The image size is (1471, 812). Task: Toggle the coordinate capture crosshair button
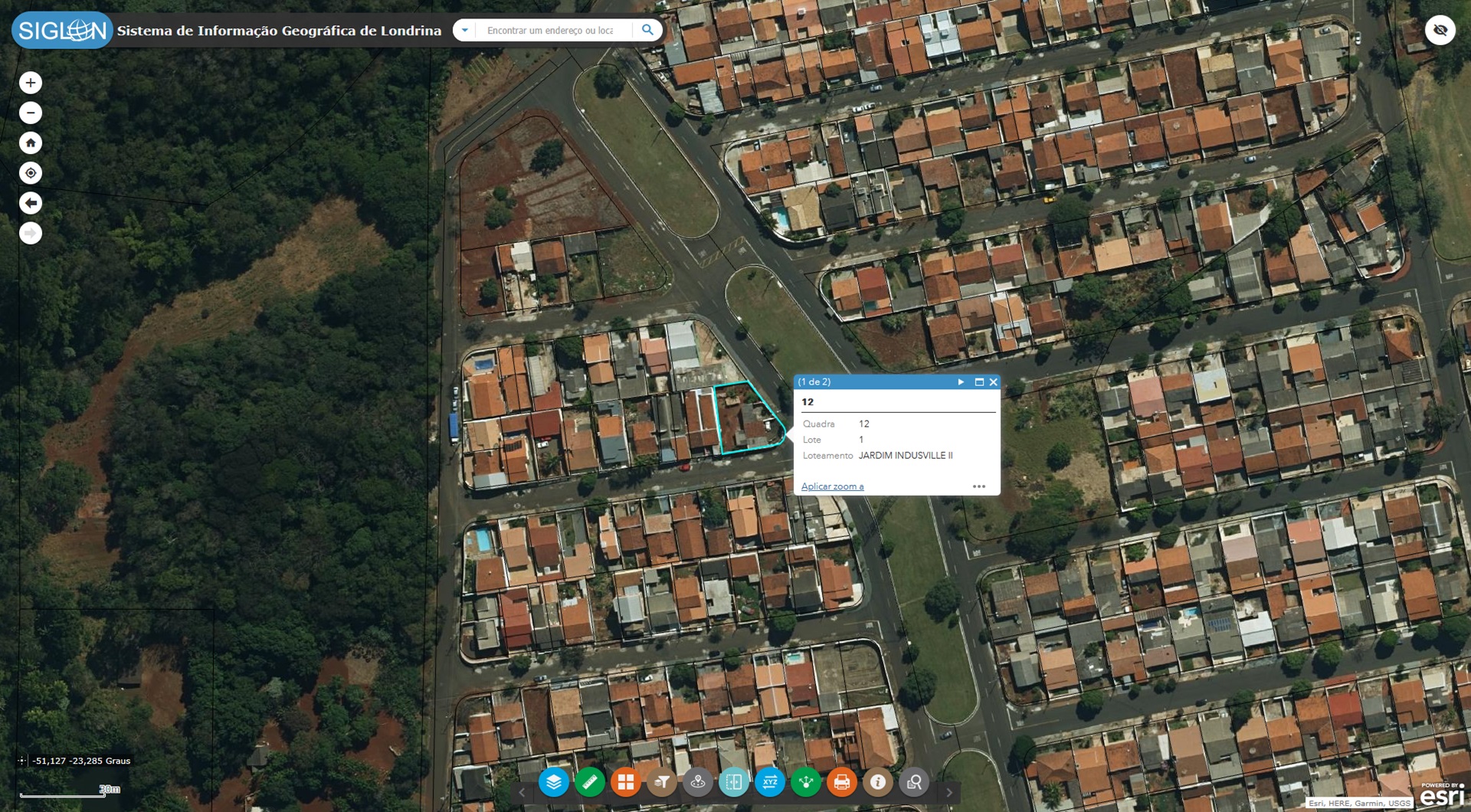pyautogui.click(x=21, y=761)
